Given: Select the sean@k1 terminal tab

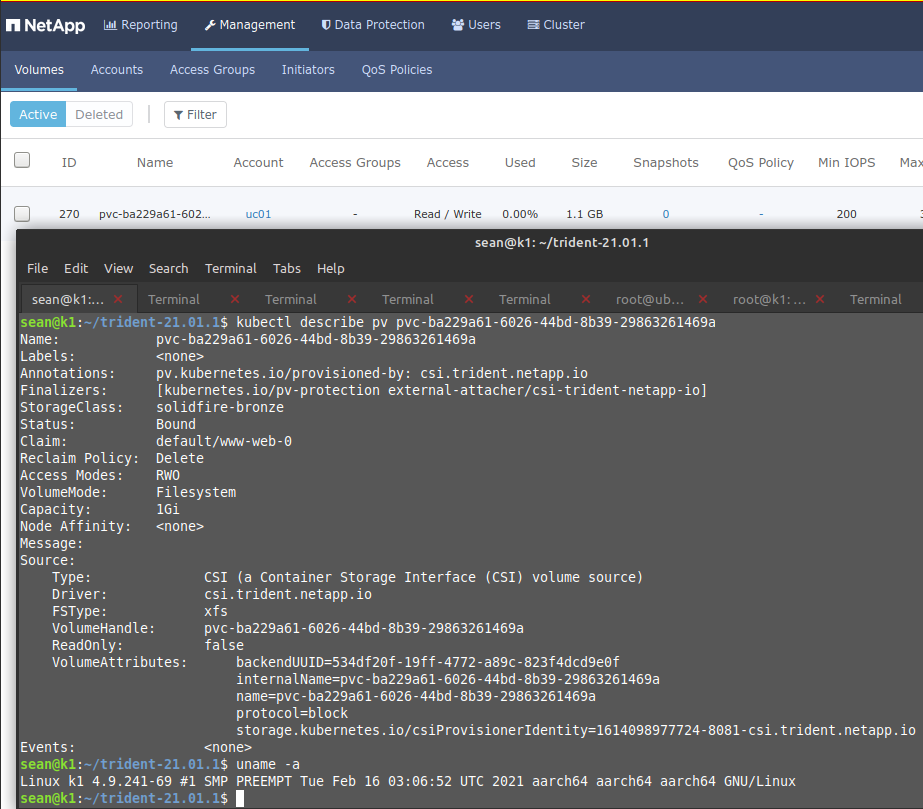Looking at the screenshot, I should (x=68, y=299).
